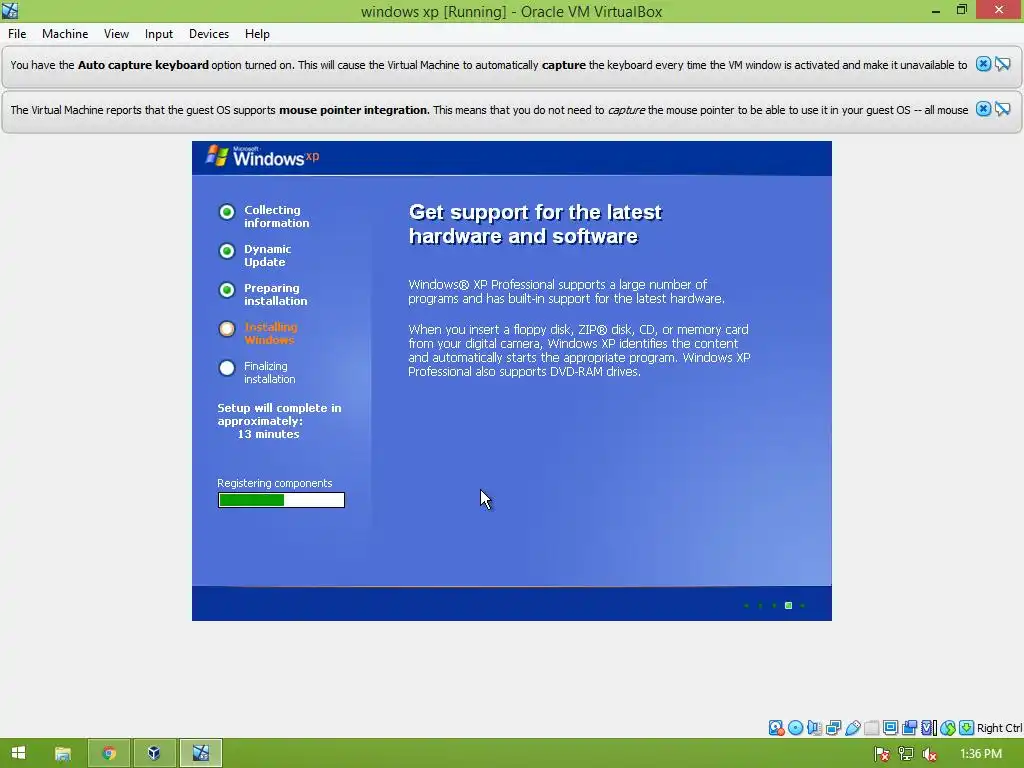Click the 1:36 PM taskbar clock
Screen dimensions: 1024x768
point(981,754)
